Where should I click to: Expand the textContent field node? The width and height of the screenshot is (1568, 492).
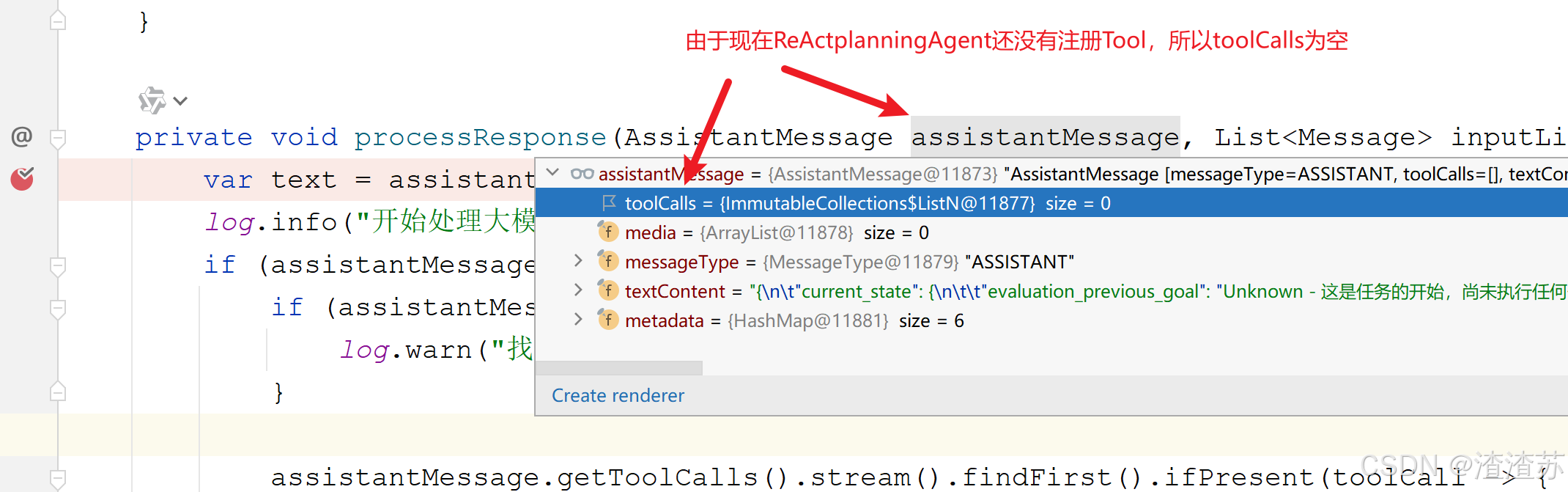pyautogui.click(x=578, y=290)
